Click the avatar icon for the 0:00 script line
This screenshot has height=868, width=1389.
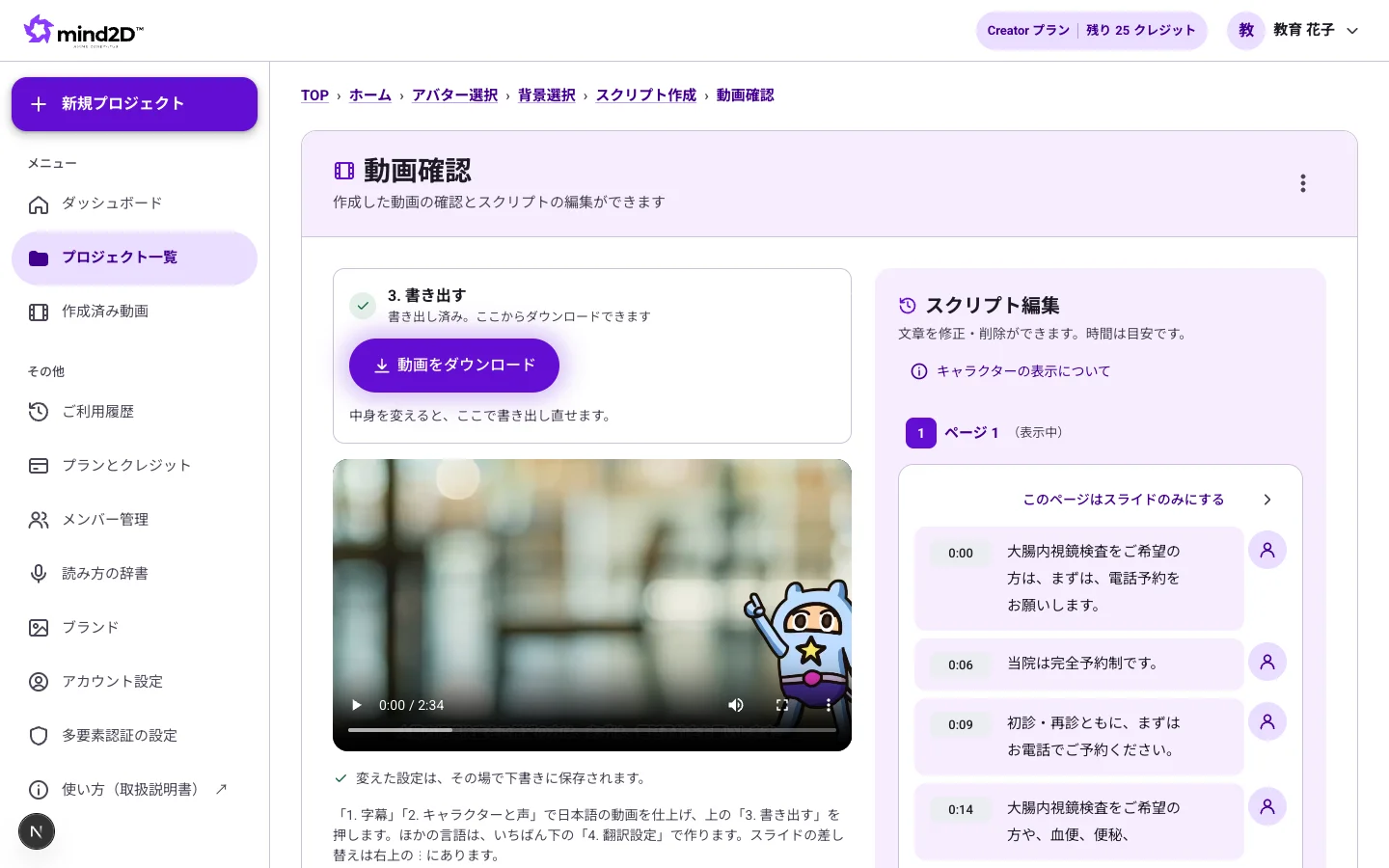(x=1267, y=550)
